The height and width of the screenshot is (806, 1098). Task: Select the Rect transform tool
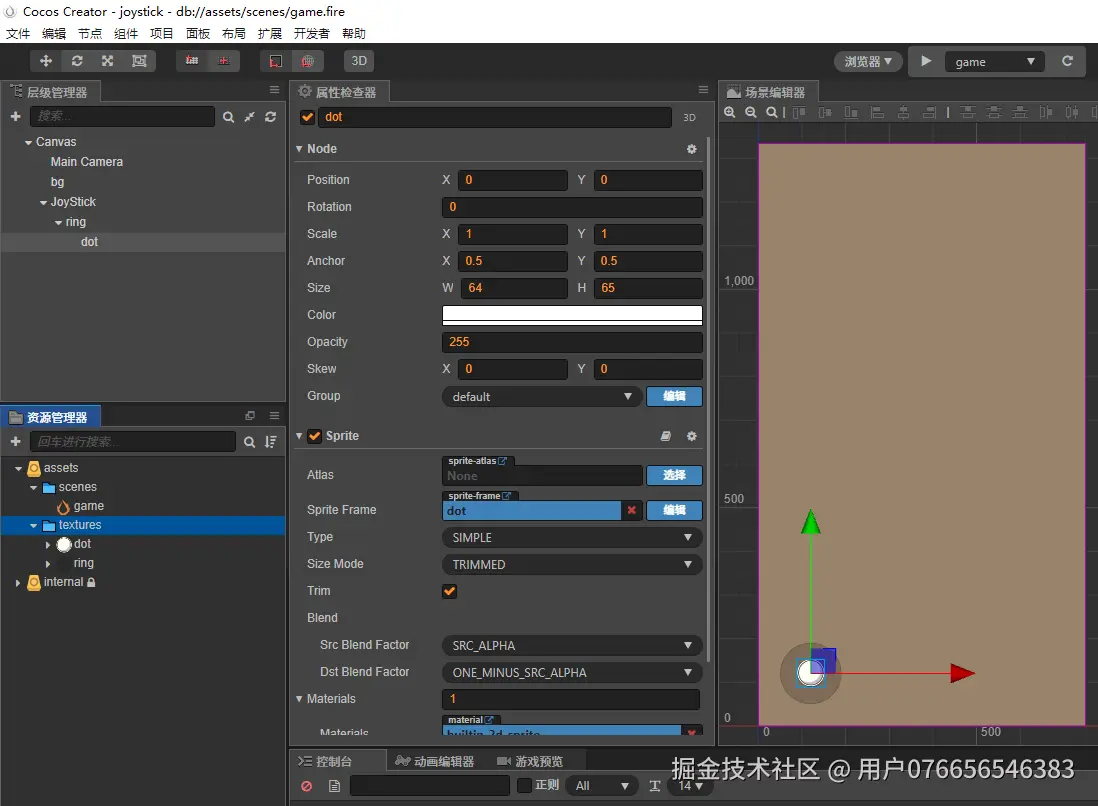coord(139,61)
